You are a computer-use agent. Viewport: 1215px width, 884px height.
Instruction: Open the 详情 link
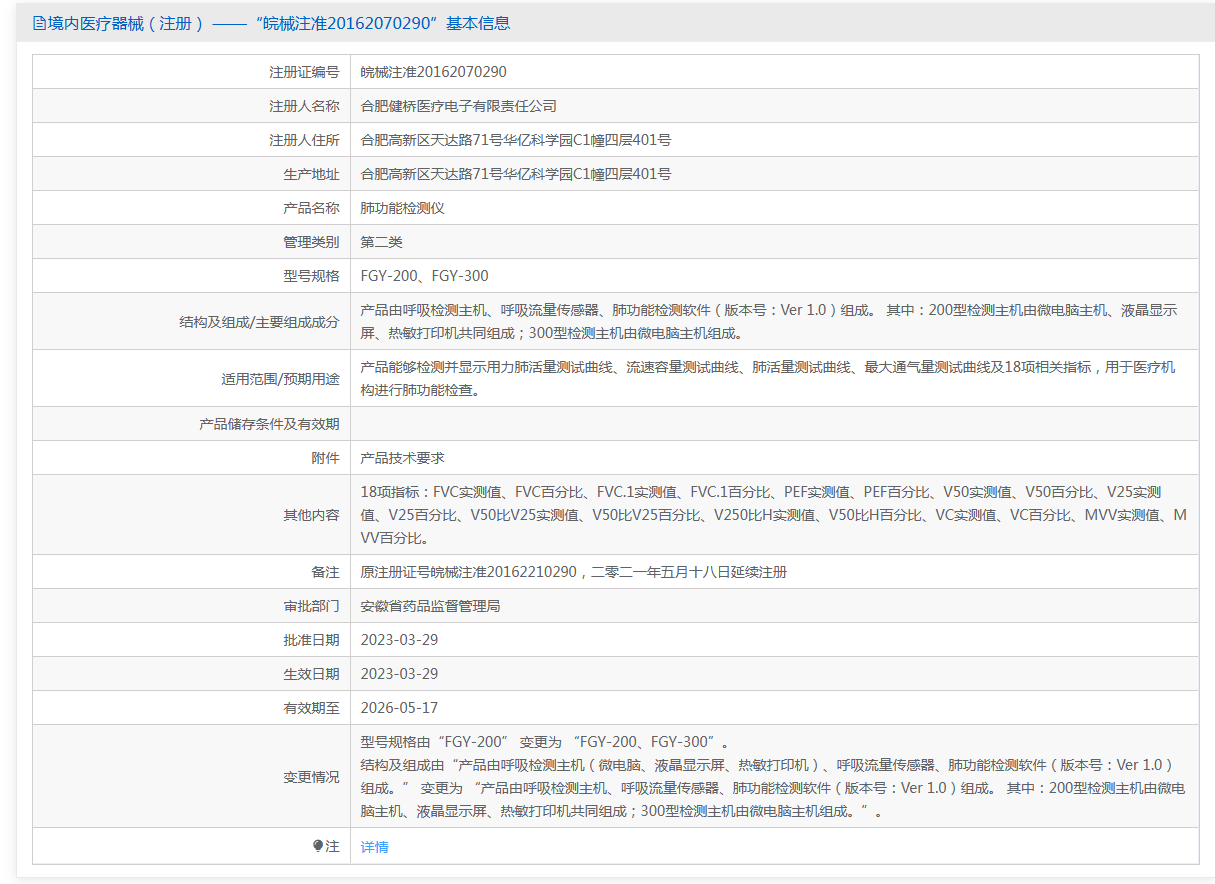(x=375, y=847)
